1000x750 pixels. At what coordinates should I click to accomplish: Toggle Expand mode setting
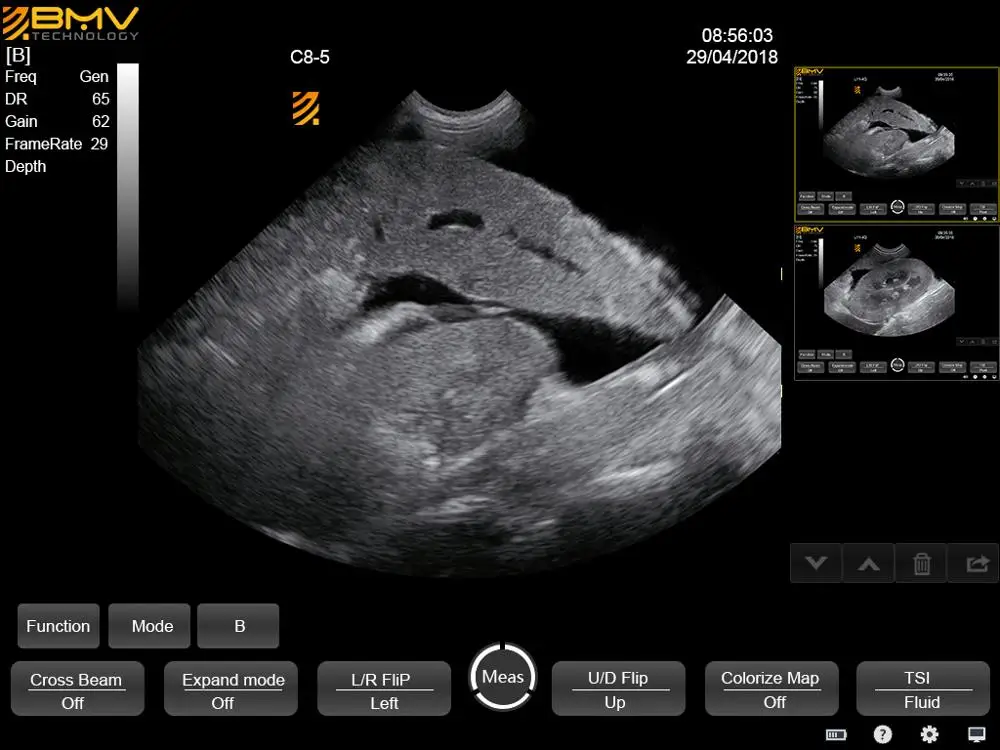230,689
